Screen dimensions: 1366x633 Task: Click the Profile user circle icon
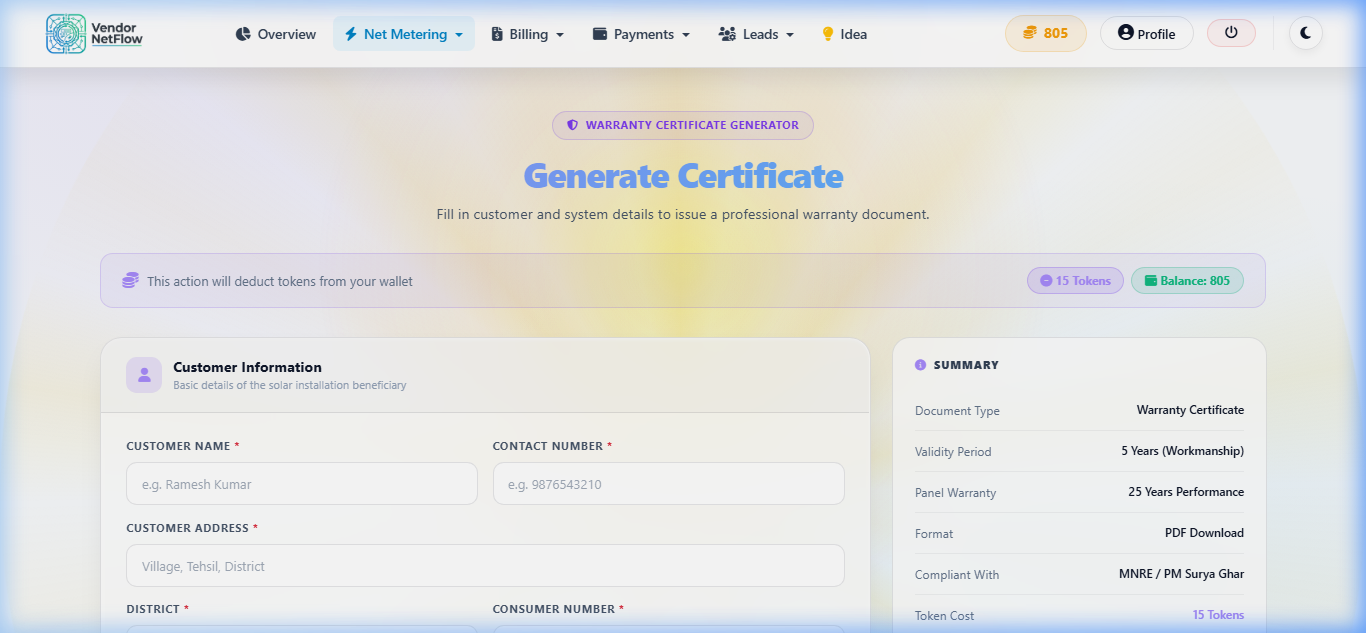click(x=1126, y=32)
